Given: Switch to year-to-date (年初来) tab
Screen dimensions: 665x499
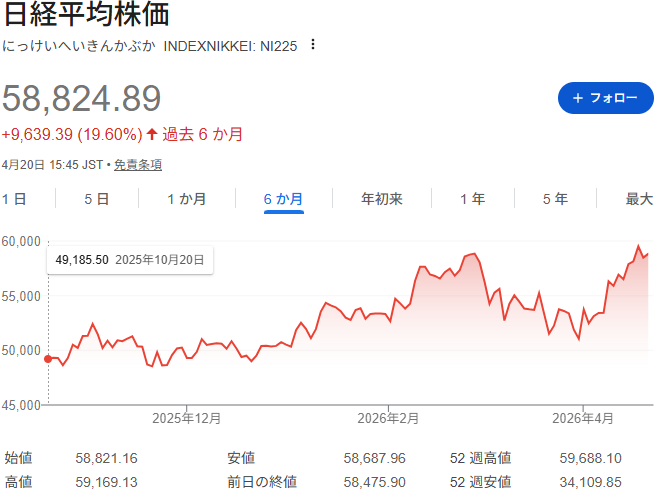Looking at the screenshot, I should [x=381, y=199].
